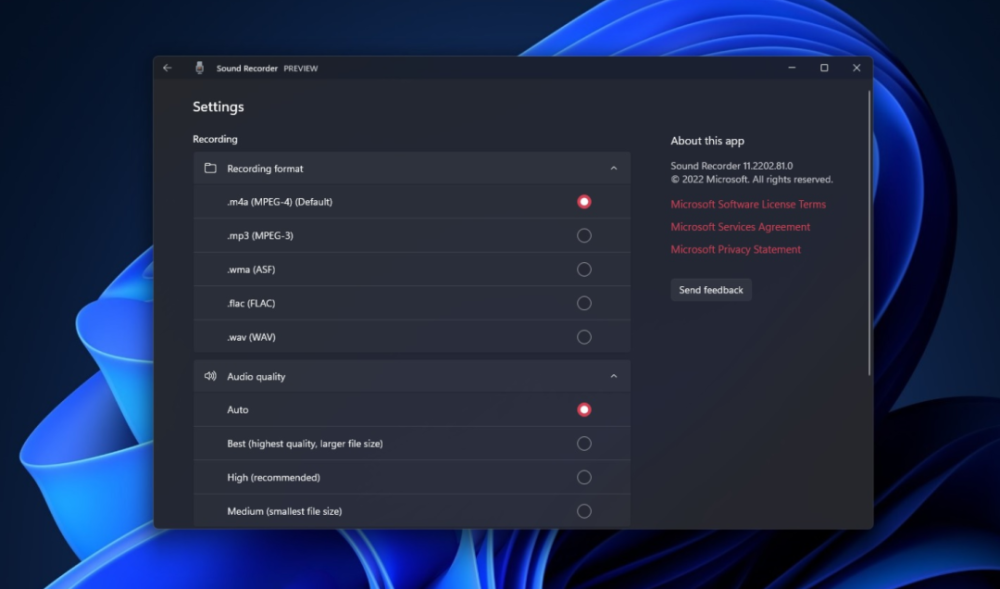Pick the .flac (FLAC) recording format
The image size is (1000, 589).
click(x=584, y=303)
